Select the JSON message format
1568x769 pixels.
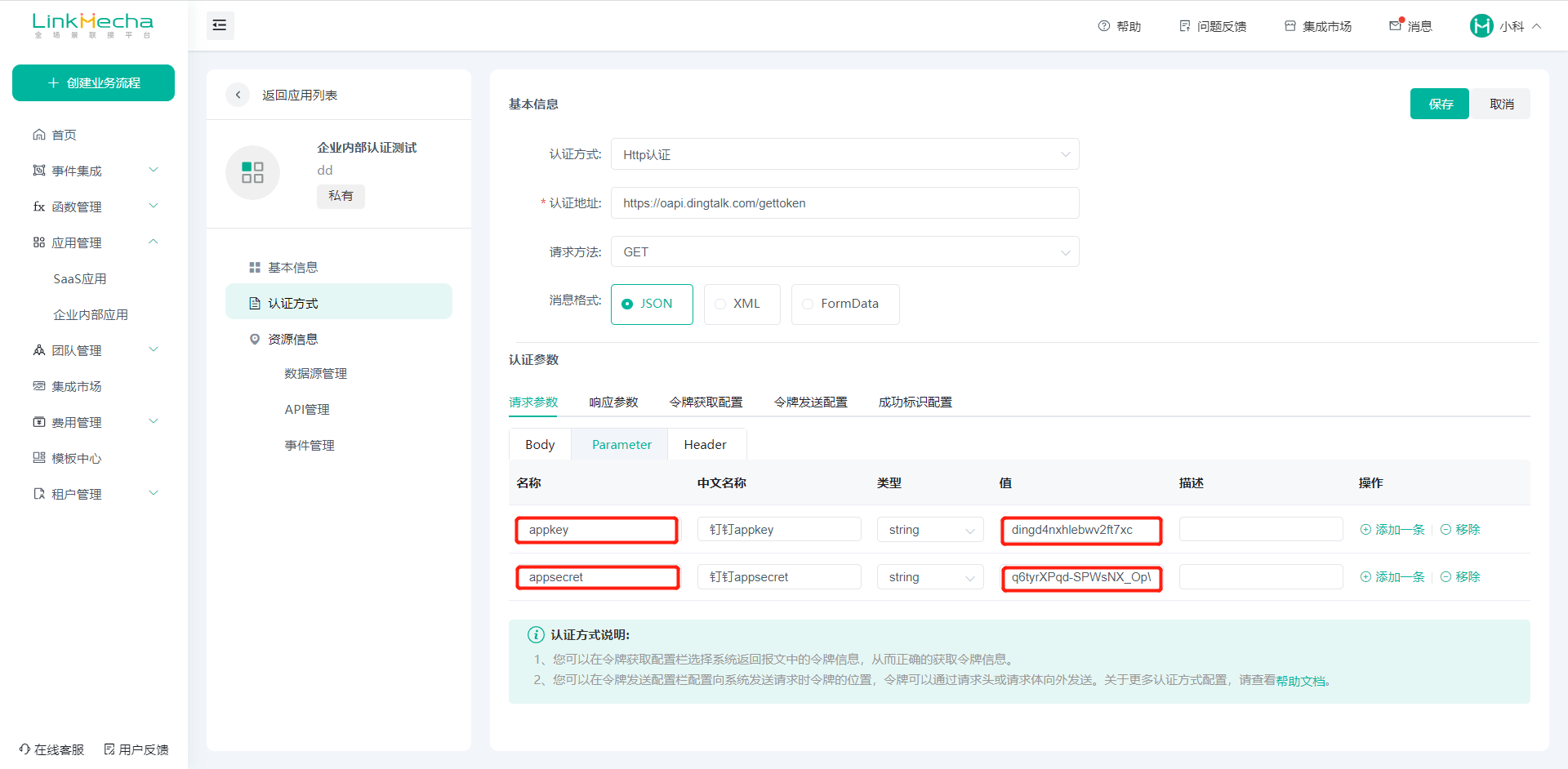pyautogui.click(x=652, y=304)
